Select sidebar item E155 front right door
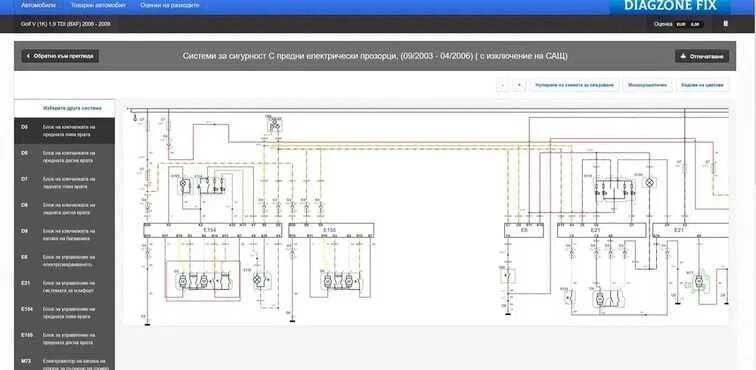Viewport: 756px width, 370px height. (65, 339)
